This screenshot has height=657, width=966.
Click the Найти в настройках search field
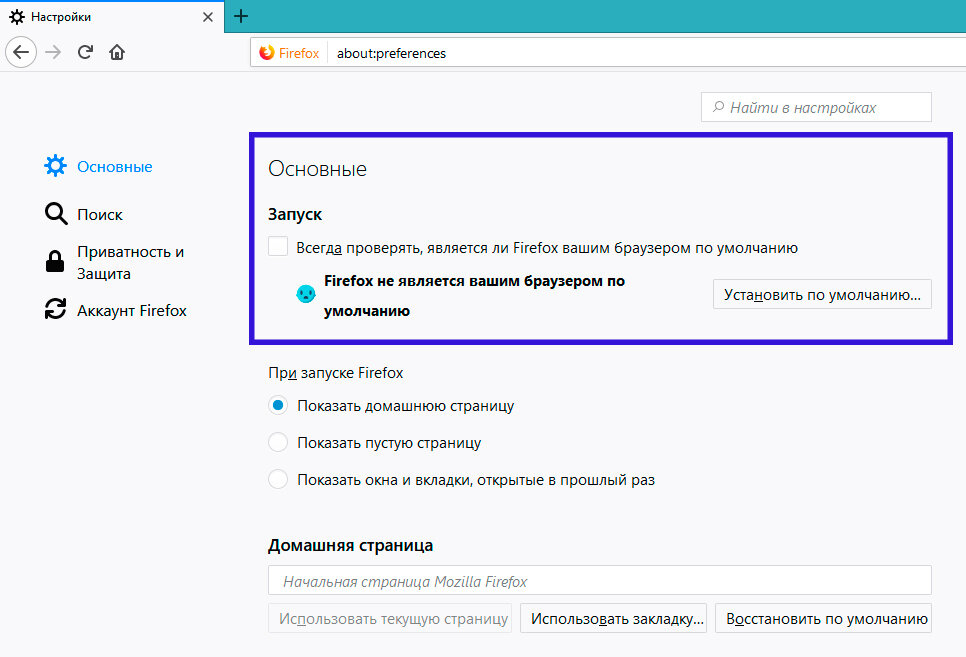pos(816,107)
